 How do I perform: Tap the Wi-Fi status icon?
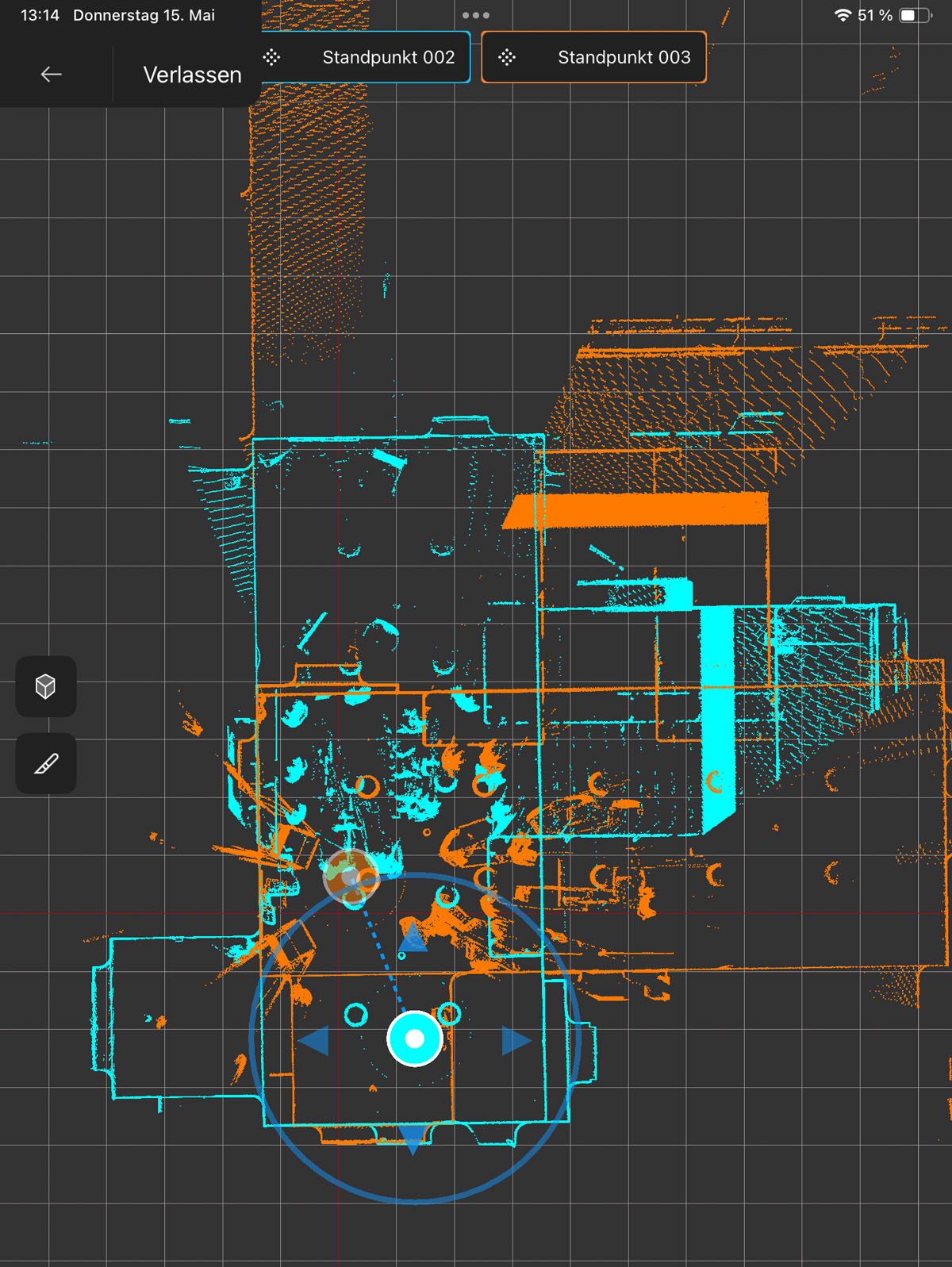pyautogui.click(x=843, y=15)
